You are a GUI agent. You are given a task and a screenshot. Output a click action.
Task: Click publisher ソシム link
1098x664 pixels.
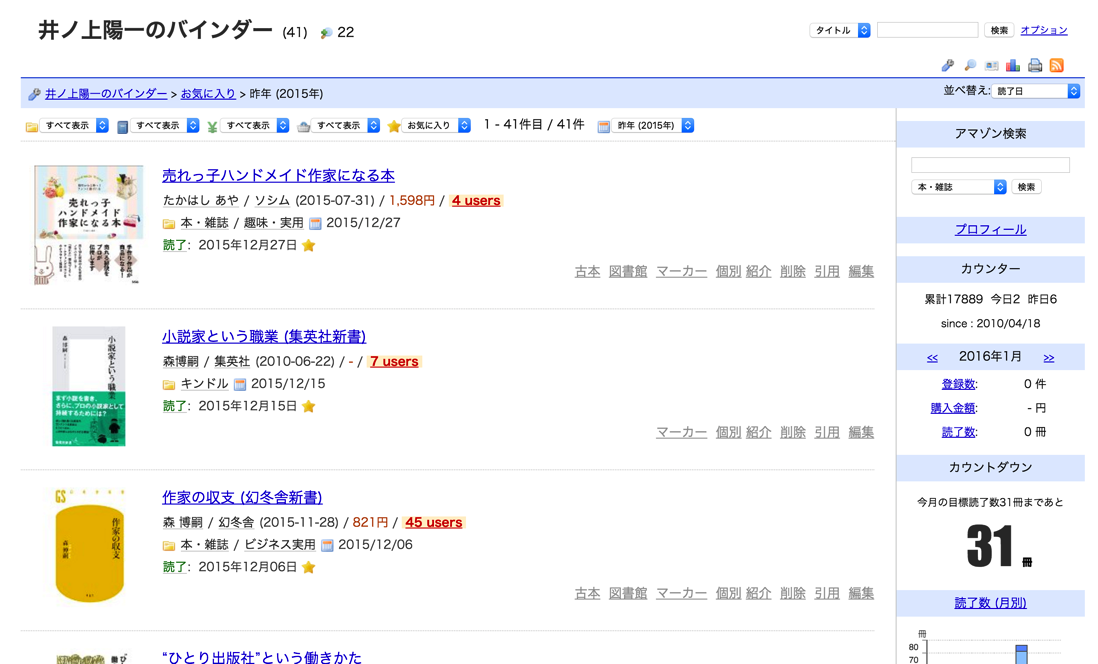272,201
